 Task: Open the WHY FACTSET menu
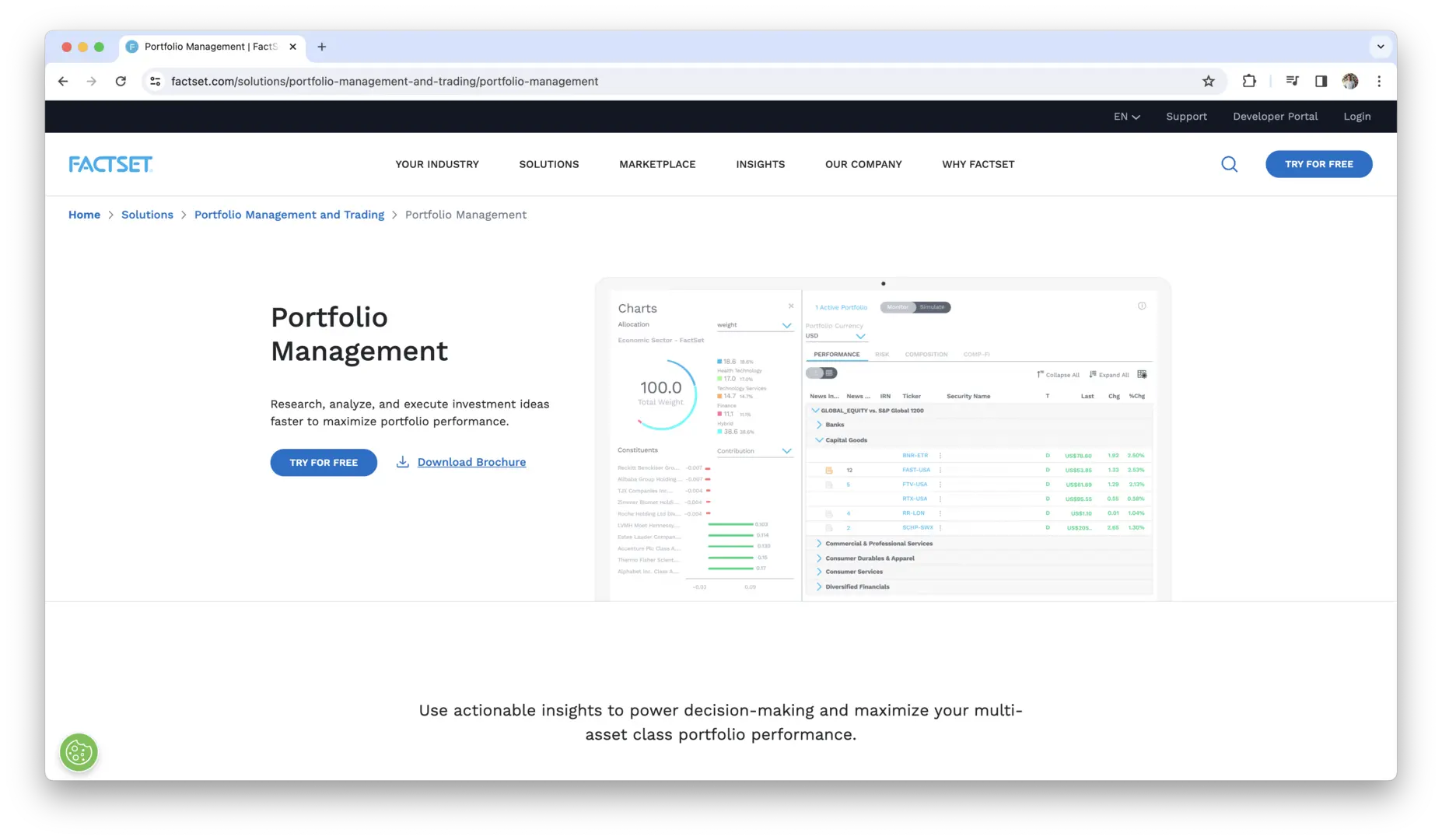[x=978, y=164]
